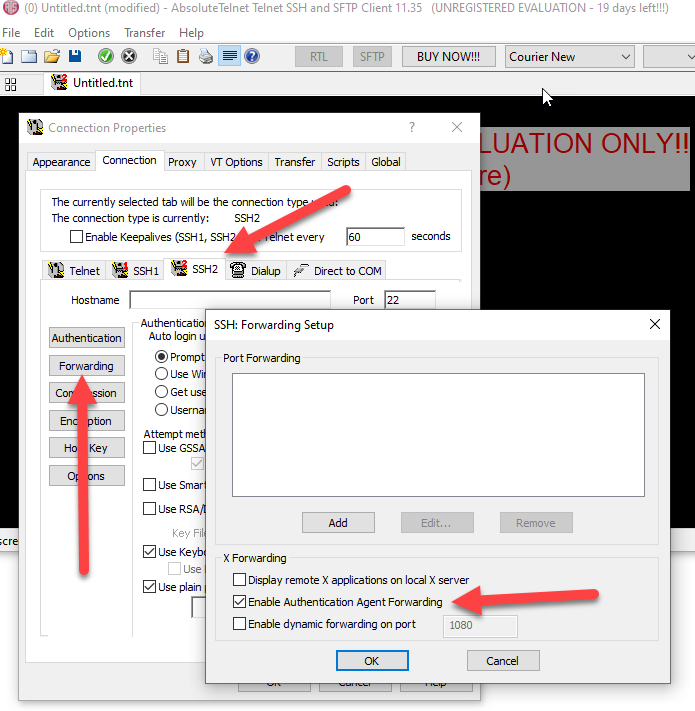Click the dynamic forwarding port 1080 field
The width and height of the screenshot is (695, 711).
pos(480,626)
